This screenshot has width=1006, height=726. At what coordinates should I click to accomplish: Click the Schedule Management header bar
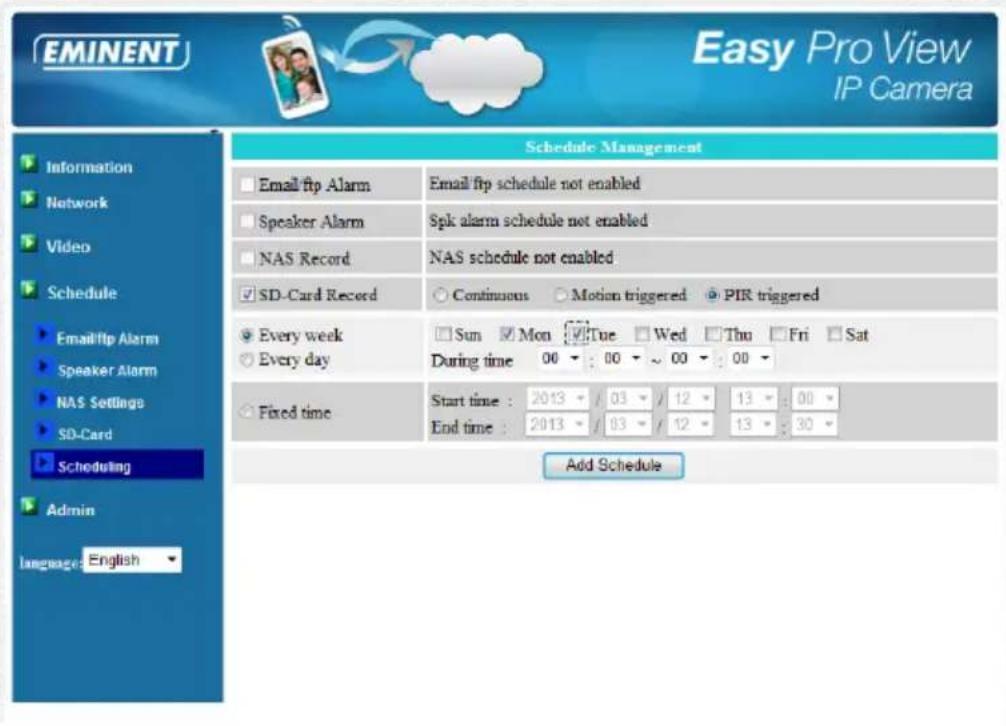click(x=614, y=147)
